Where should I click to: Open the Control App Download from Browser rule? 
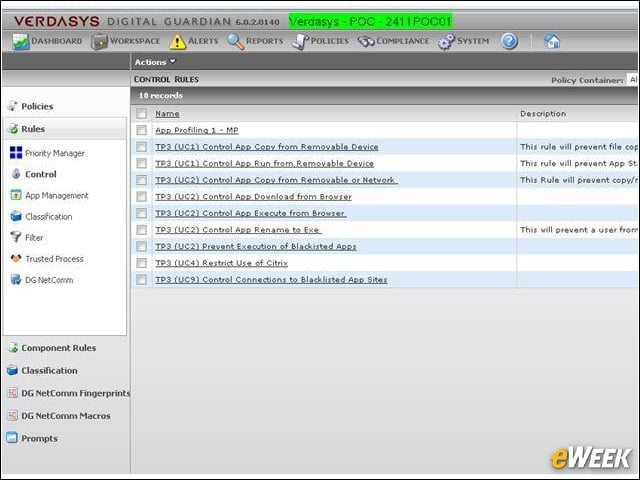pos(253,197)
